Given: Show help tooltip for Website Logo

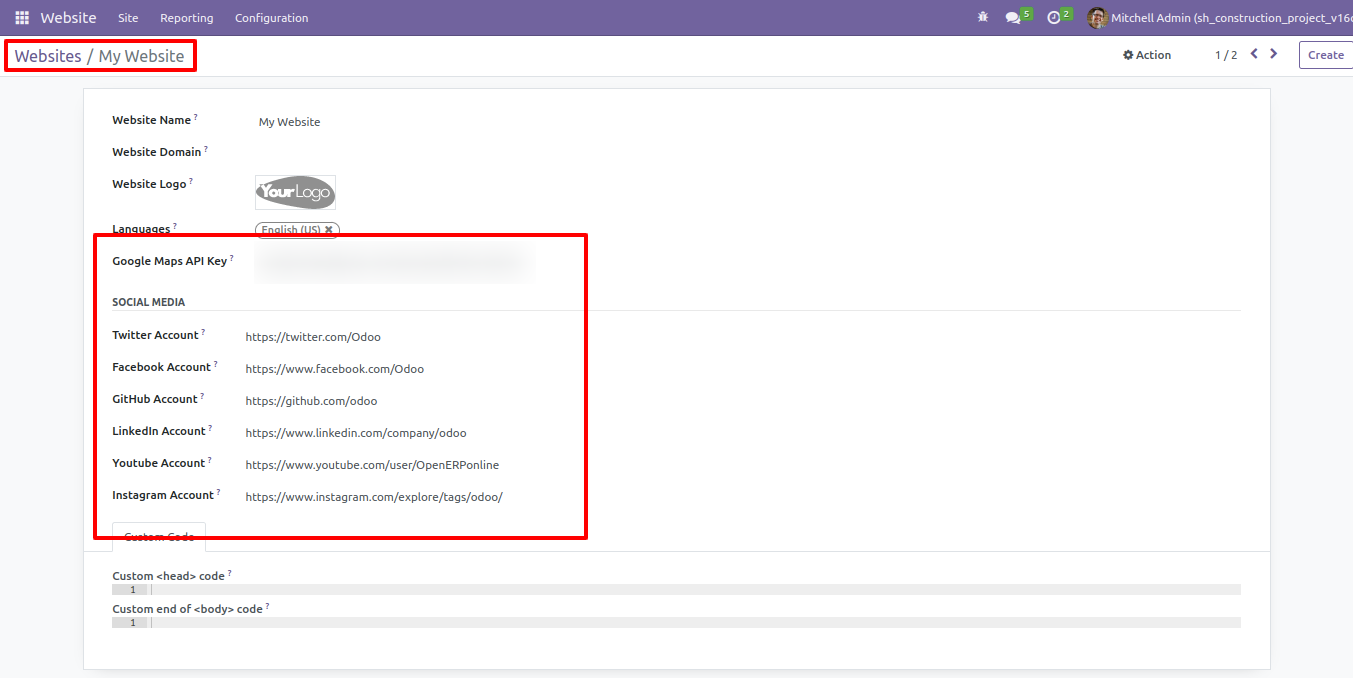Looking at the screenshot, I should pos(191,181).
